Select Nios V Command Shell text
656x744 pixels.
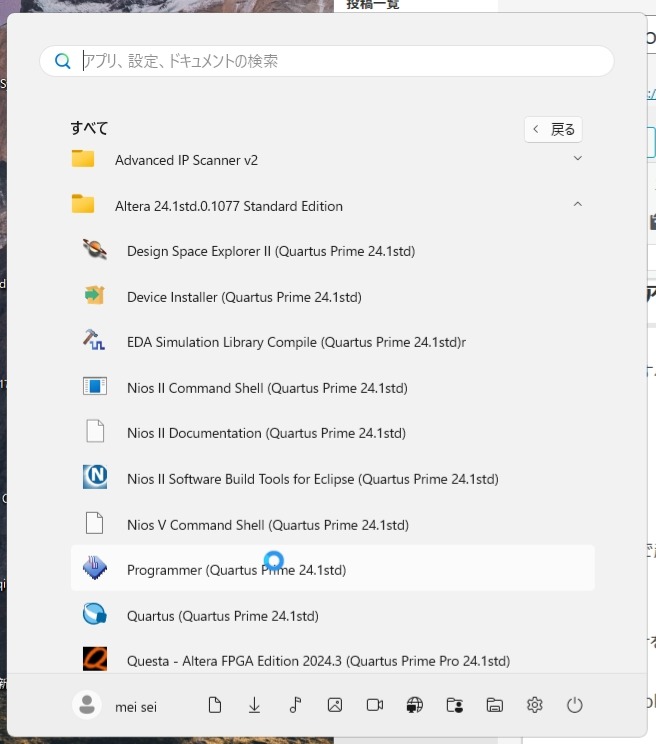point(268,525)
